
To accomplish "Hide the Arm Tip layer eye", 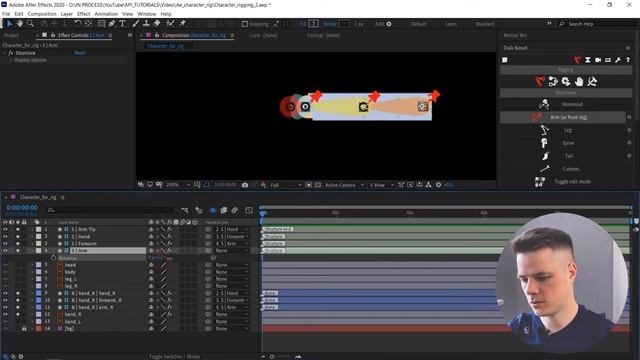I will 5,229.
